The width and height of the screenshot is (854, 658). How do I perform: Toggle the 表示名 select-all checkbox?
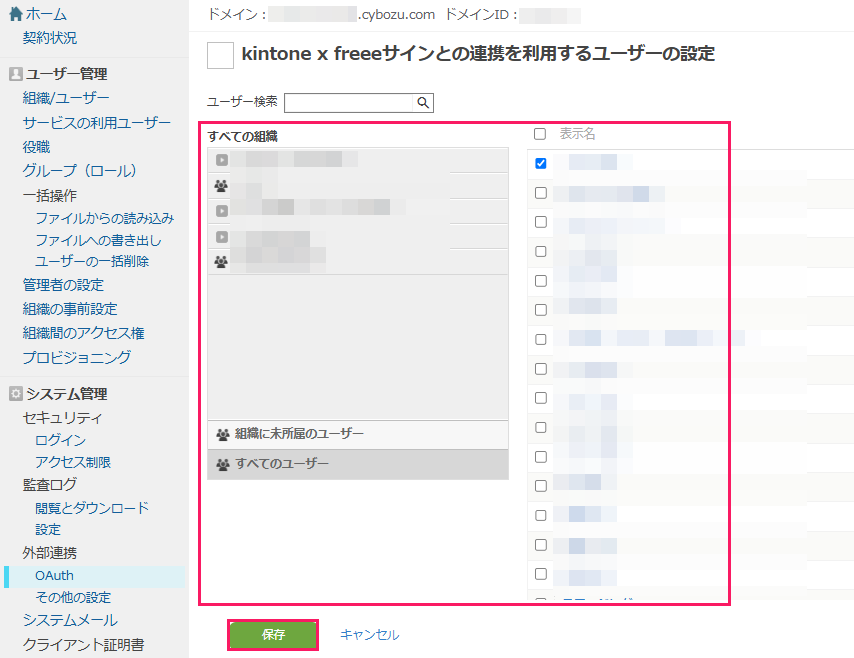pos(540,134)
